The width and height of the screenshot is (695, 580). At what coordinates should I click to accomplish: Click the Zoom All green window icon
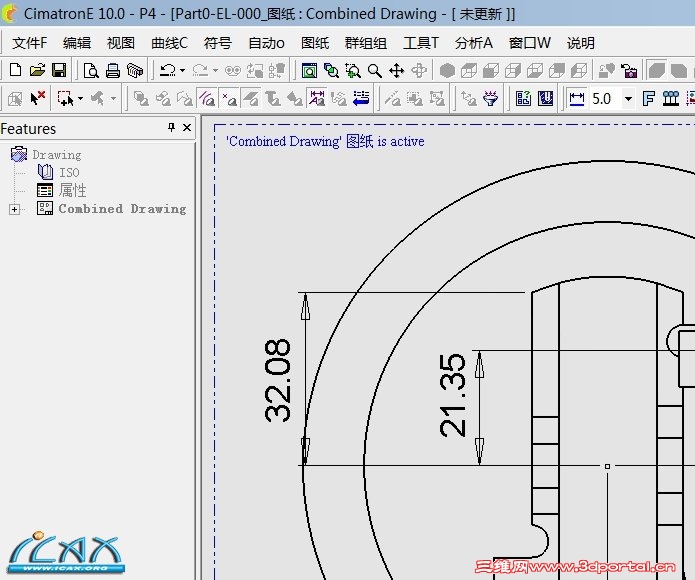coord(309,70)
